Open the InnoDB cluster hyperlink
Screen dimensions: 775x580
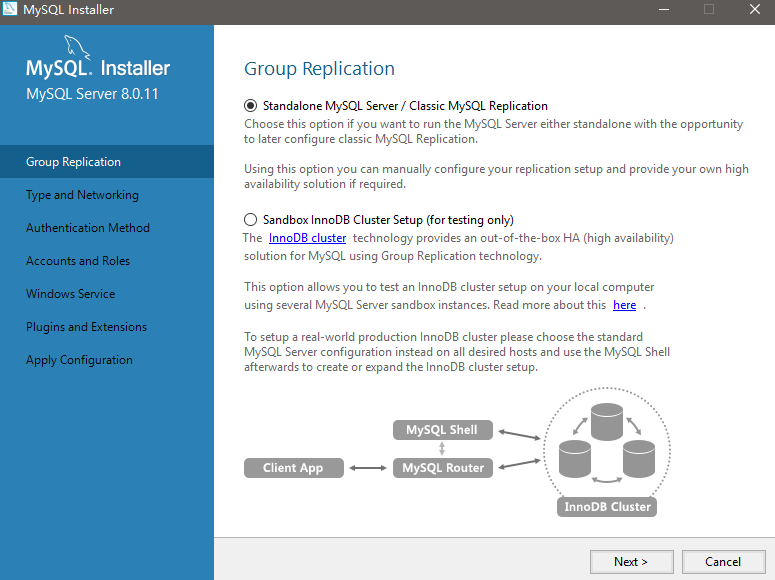tap(307, 238)
